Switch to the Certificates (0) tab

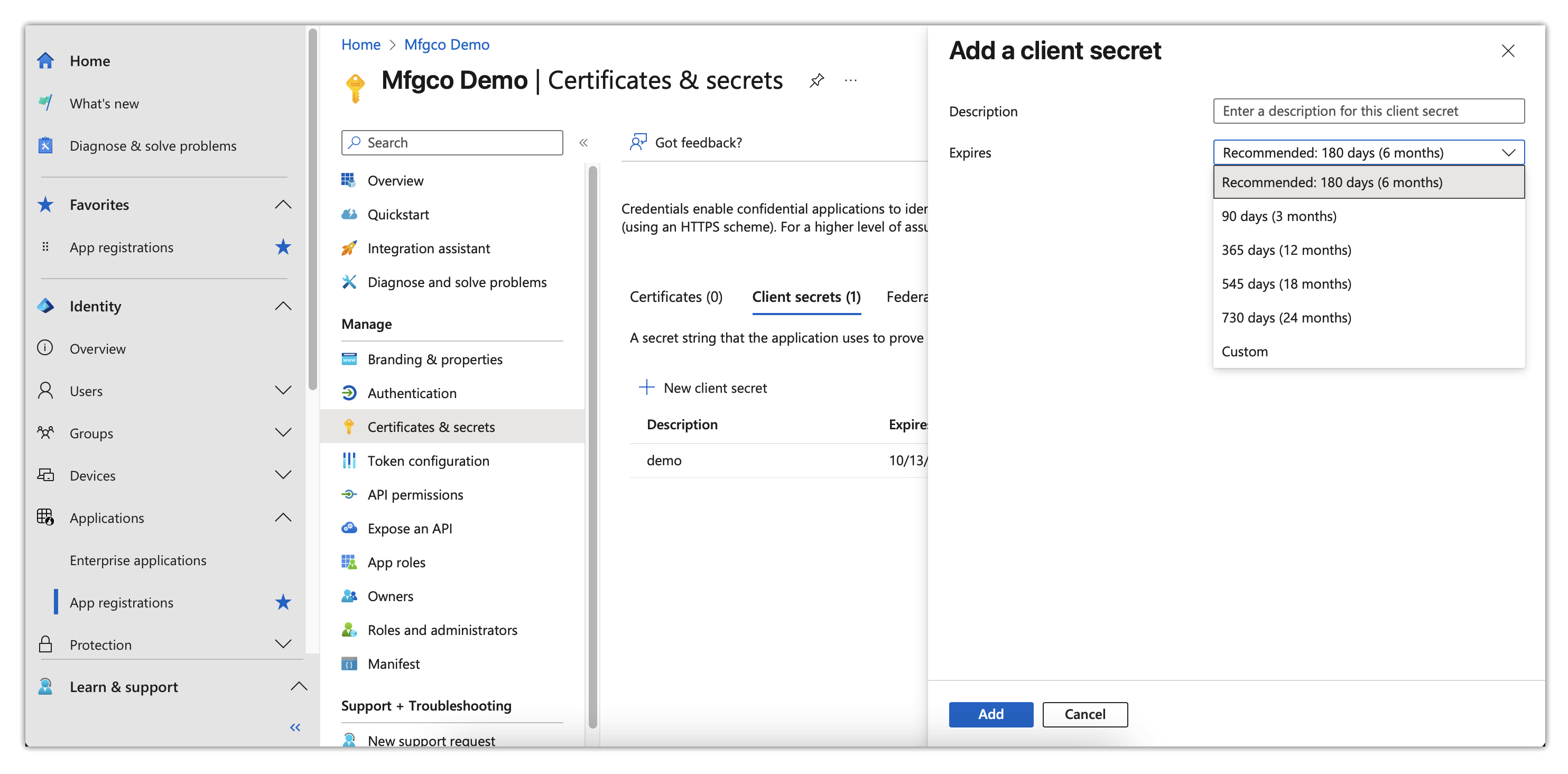(x=675, y=297)
